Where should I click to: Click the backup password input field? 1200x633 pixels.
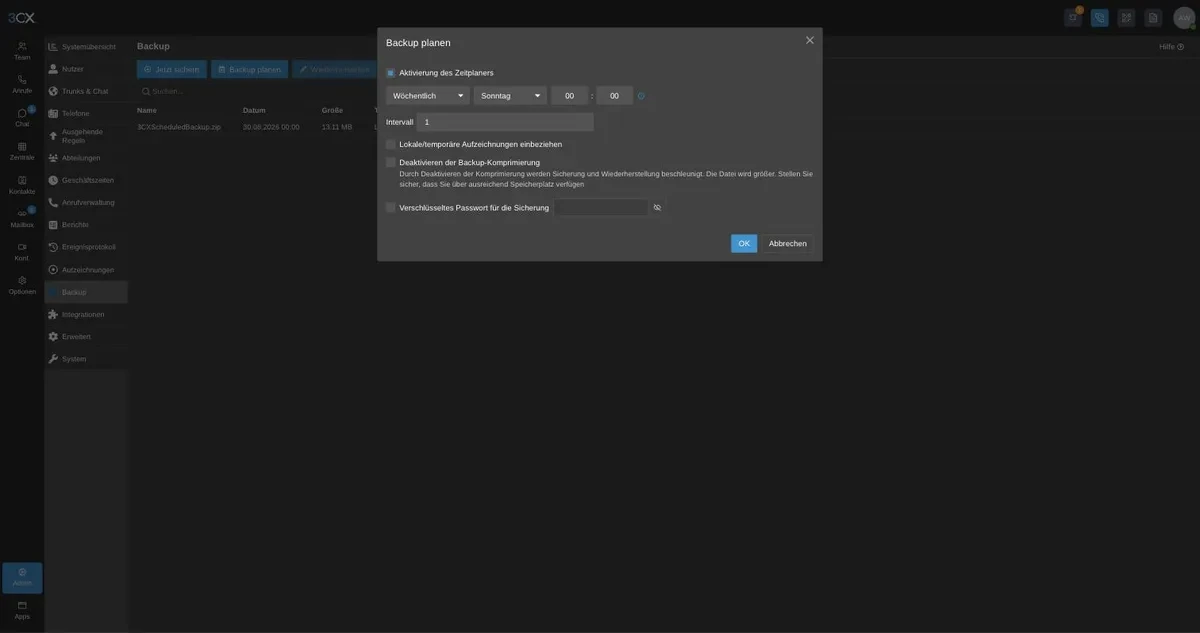coord(602,207)
